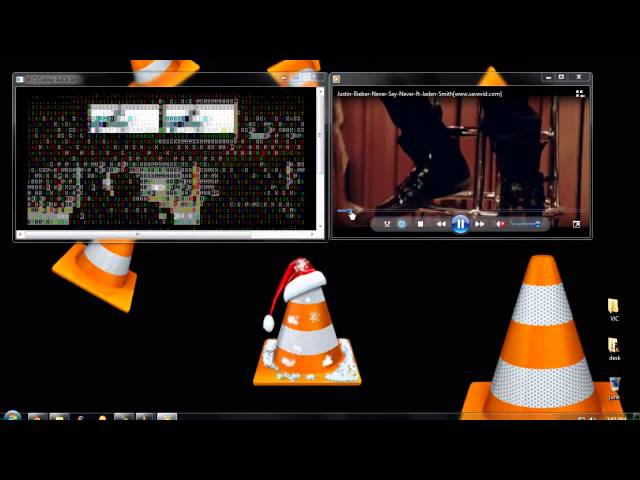Screen dimensions: 640x480
Task: Pause the Justin Bieber video
Action: point(460,224)
